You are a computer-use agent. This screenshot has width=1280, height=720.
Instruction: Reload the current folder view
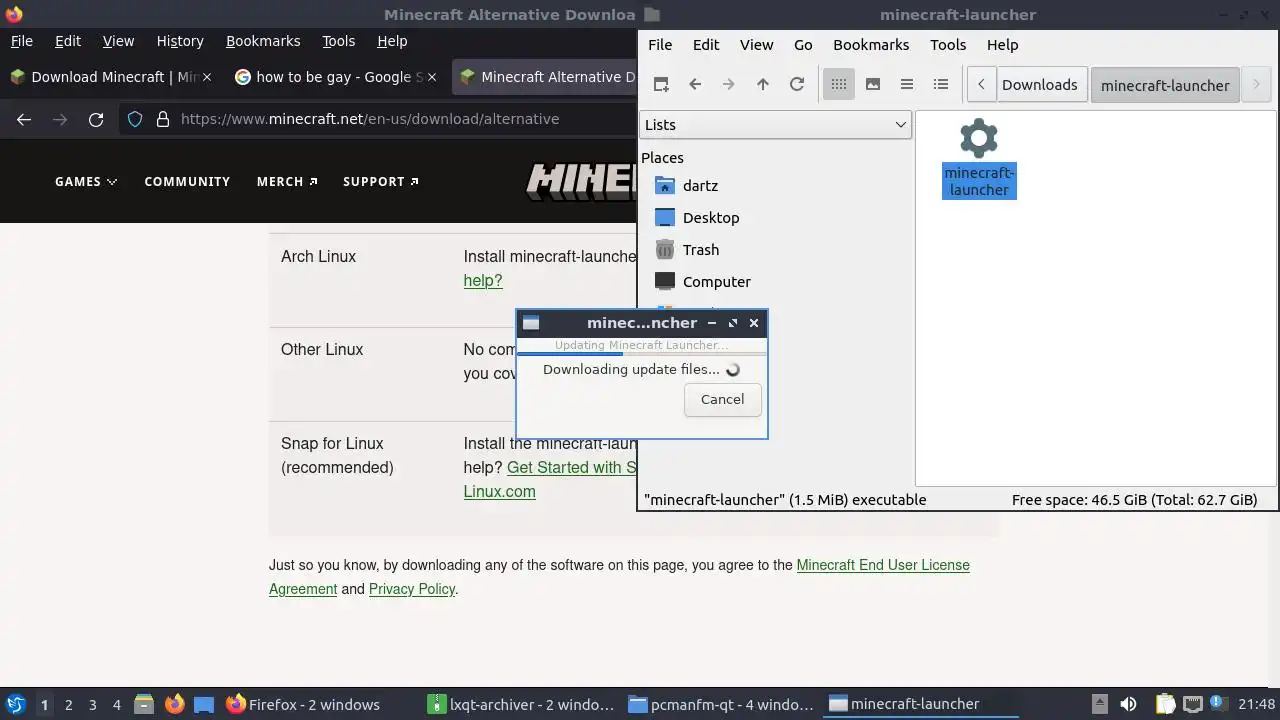797,84
